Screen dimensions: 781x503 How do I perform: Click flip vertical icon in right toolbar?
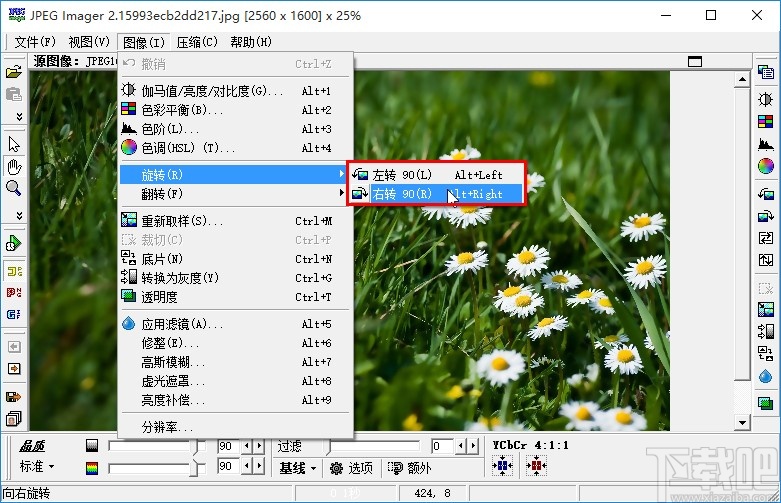pos(766,259)
